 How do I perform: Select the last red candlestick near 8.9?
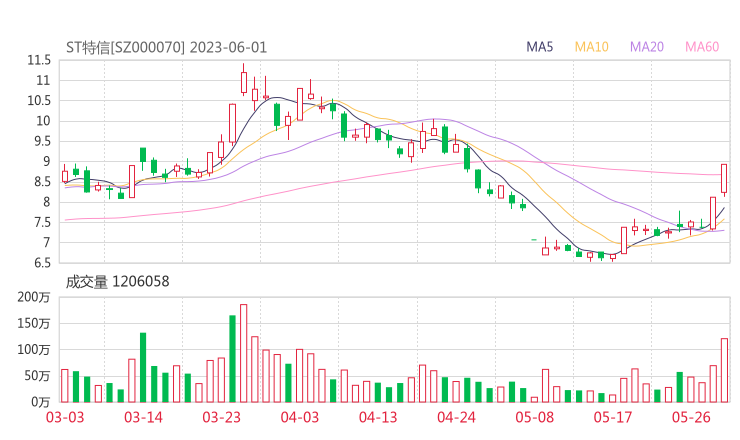(724, 178)
